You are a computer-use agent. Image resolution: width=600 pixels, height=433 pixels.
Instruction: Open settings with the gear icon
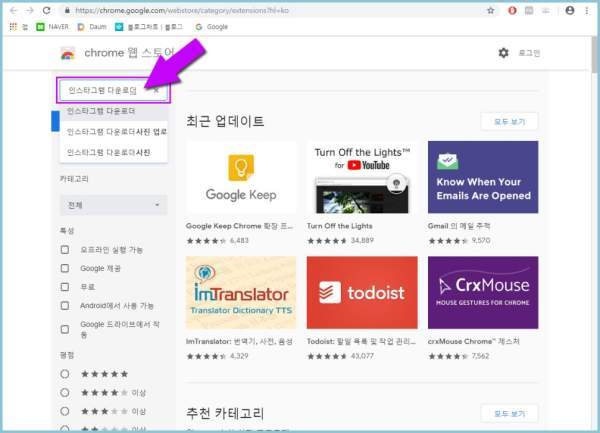(x=504, y=53)
